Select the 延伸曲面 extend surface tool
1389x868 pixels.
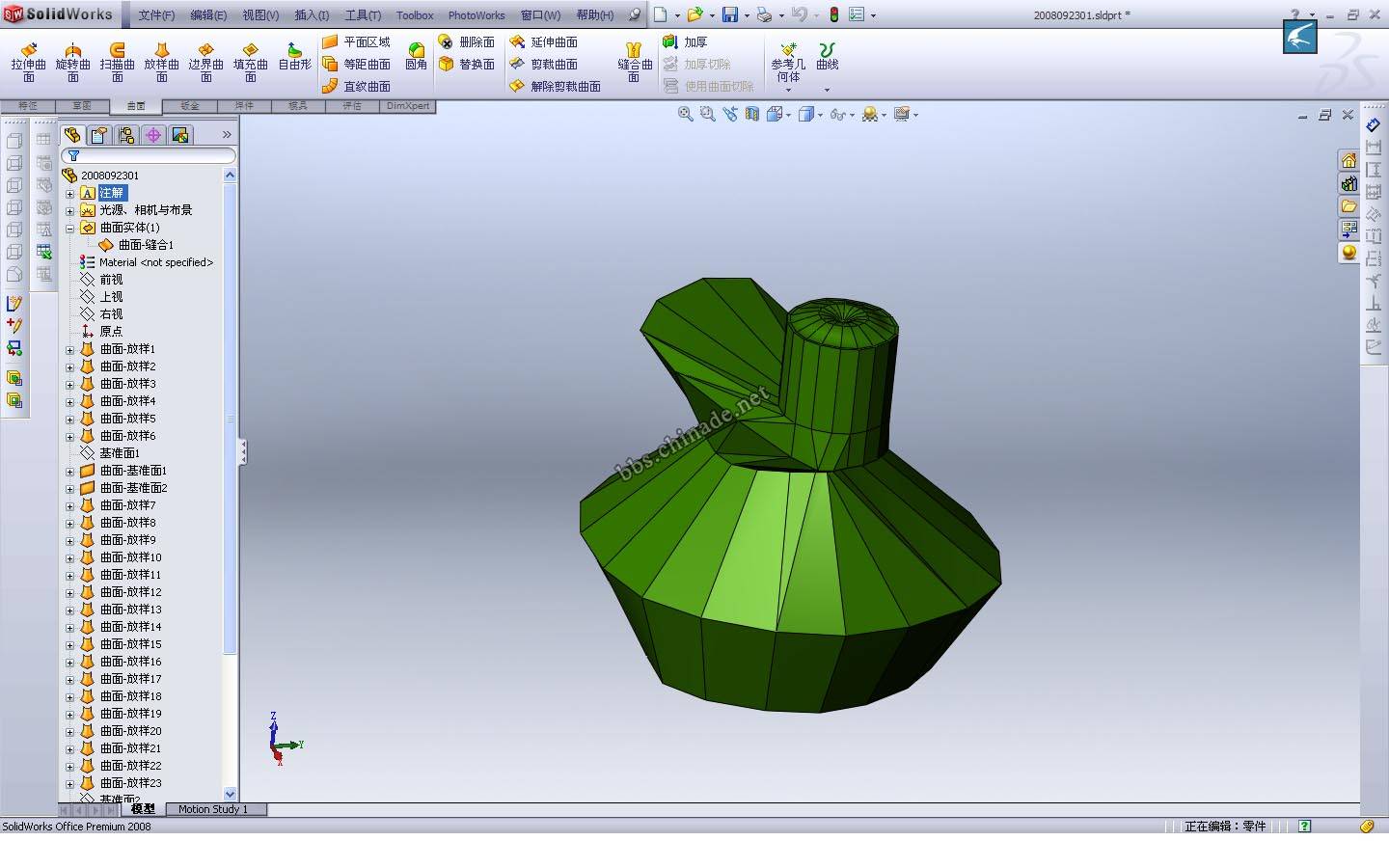click(543, 42)
